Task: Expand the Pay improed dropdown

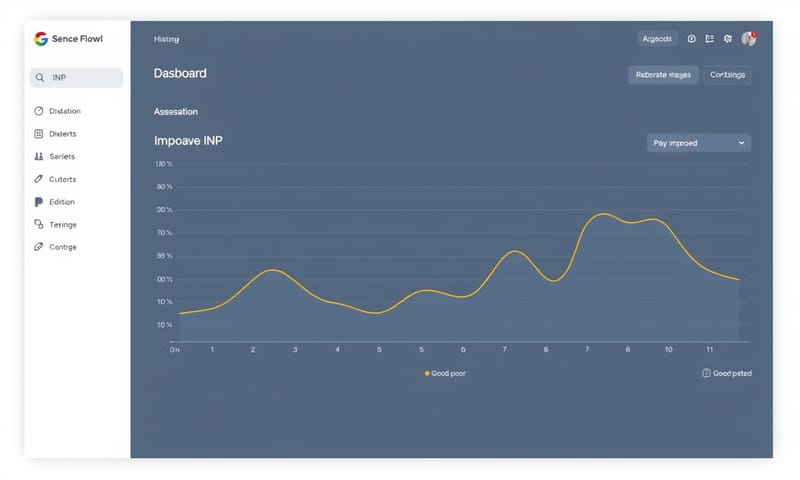Action: coord(699,143)
